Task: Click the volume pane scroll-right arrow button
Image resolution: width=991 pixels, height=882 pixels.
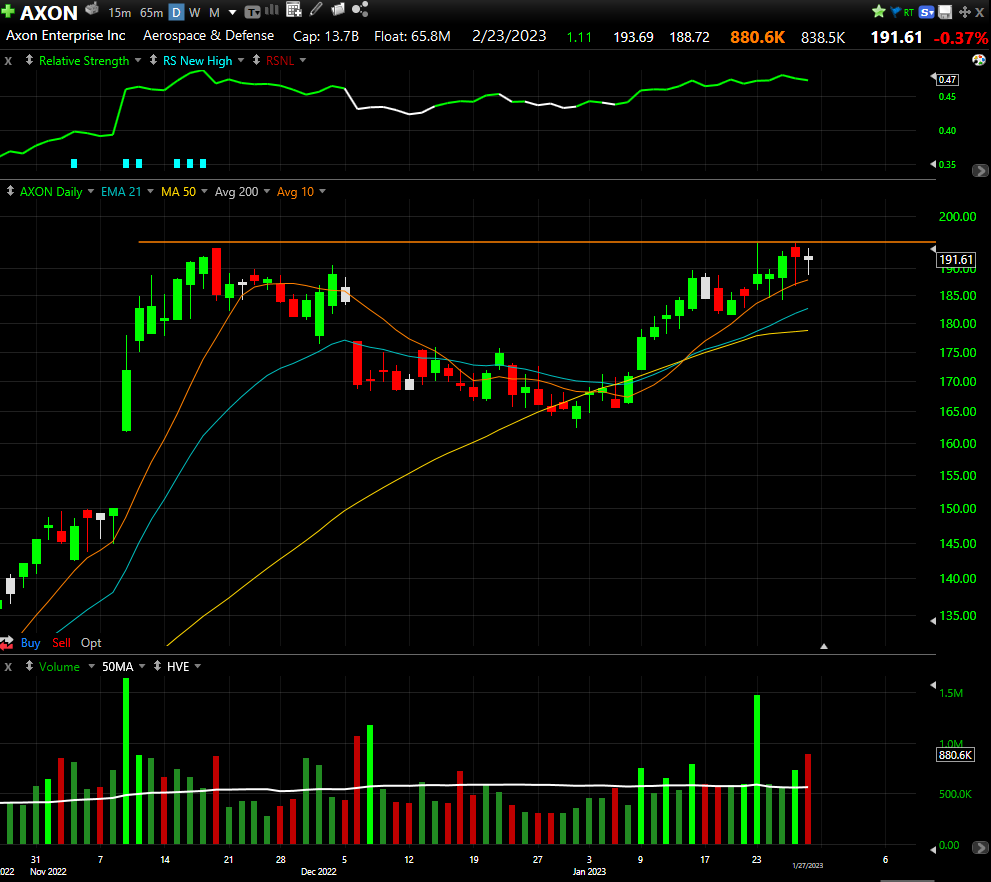Action: (x=980, y=847)
